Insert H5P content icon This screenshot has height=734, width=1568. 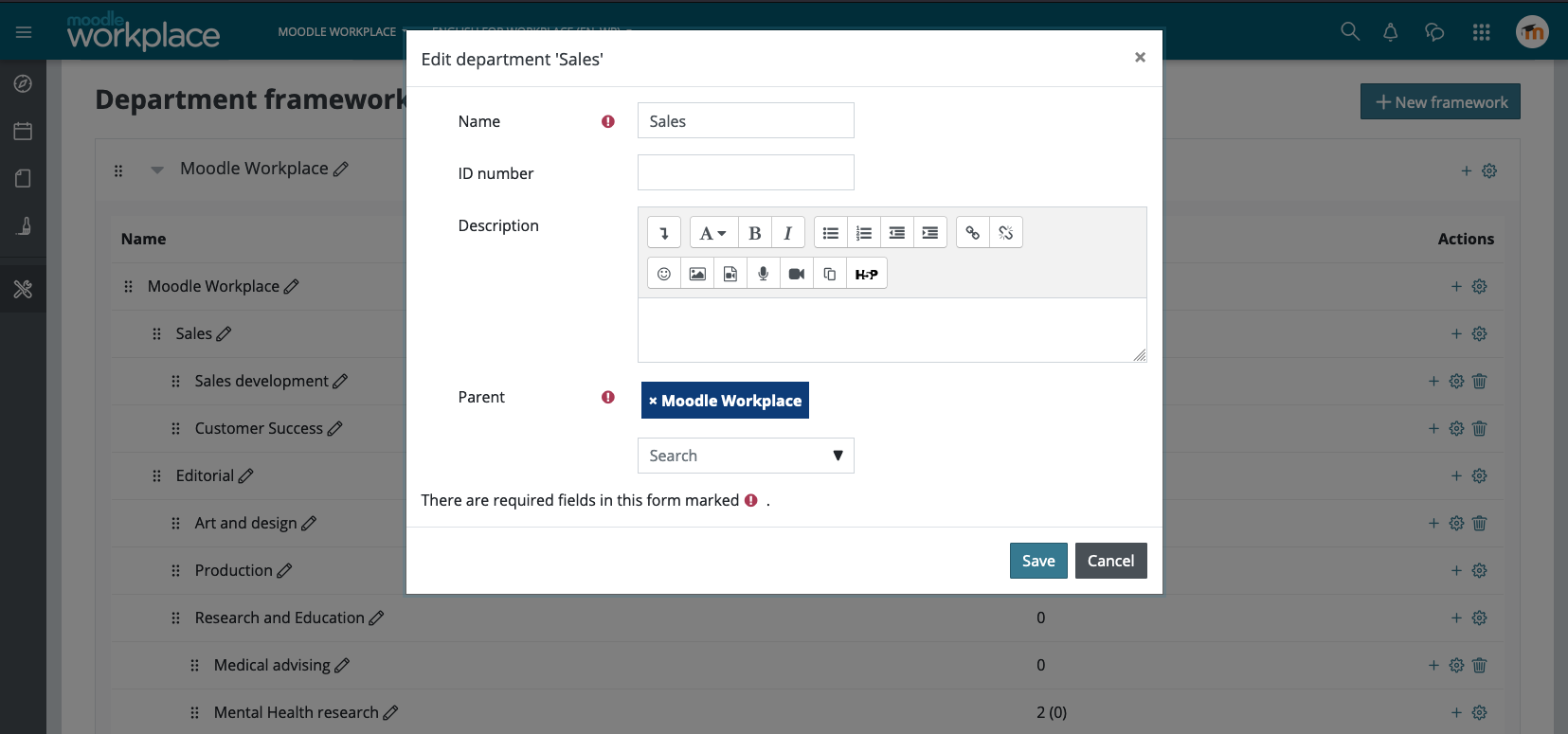(866, 274)
